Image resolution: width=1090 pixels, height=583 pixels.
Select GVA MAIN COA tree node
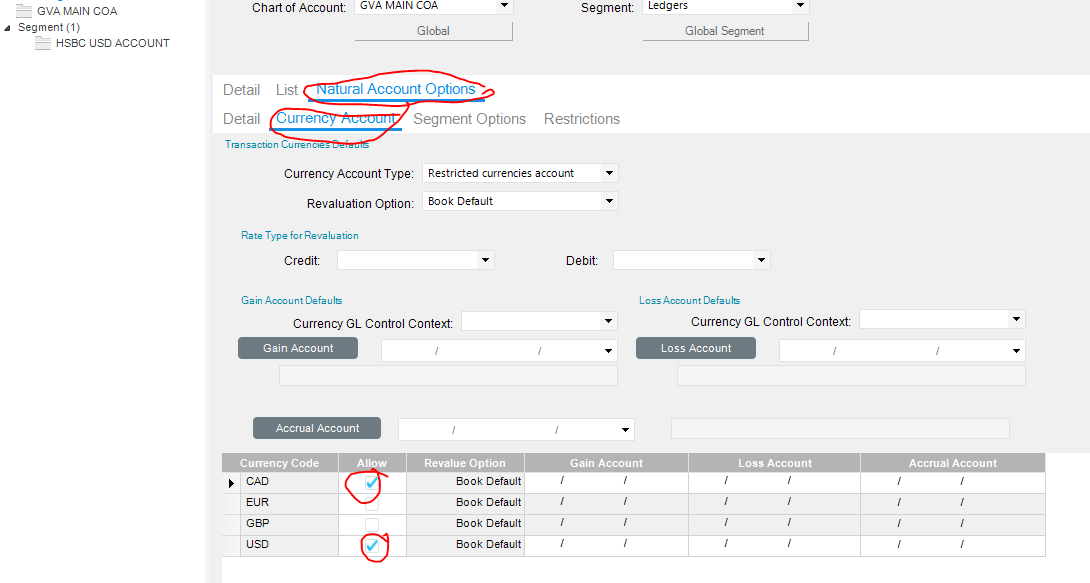pos(77,11)
